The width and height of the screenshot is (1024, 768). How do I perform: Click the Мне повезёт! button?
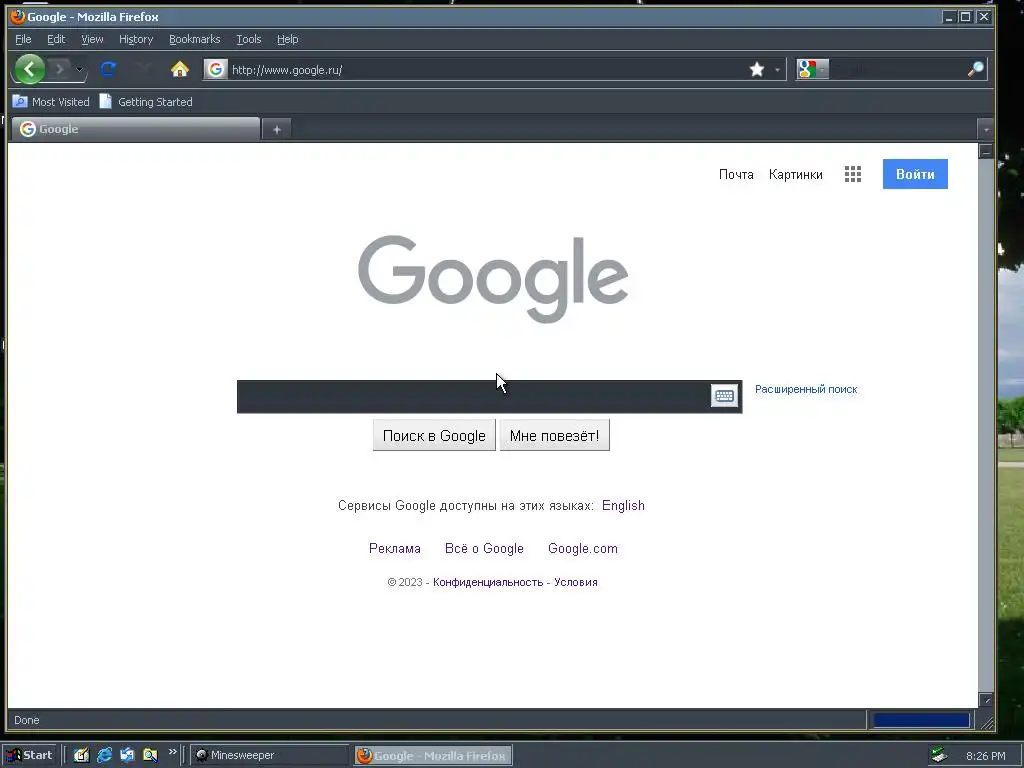(x=554, y=436)
